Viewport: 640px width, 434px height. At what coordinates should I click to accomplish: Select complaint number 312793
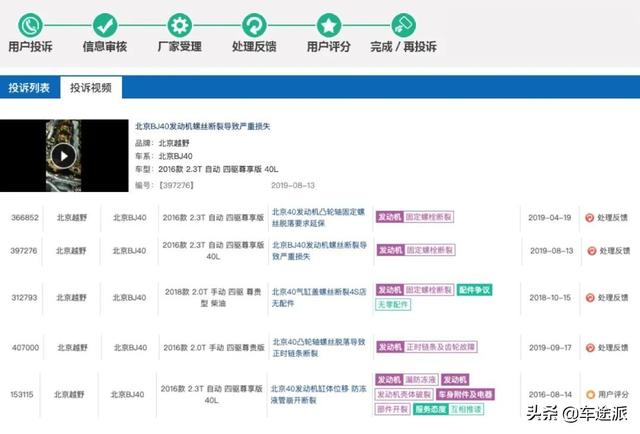click(24, 298)
